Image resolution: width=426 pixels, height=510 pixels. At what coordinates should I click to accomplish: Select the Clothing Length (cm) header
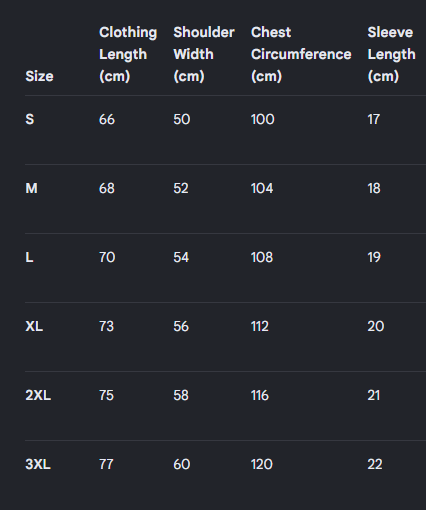point(128,54)
